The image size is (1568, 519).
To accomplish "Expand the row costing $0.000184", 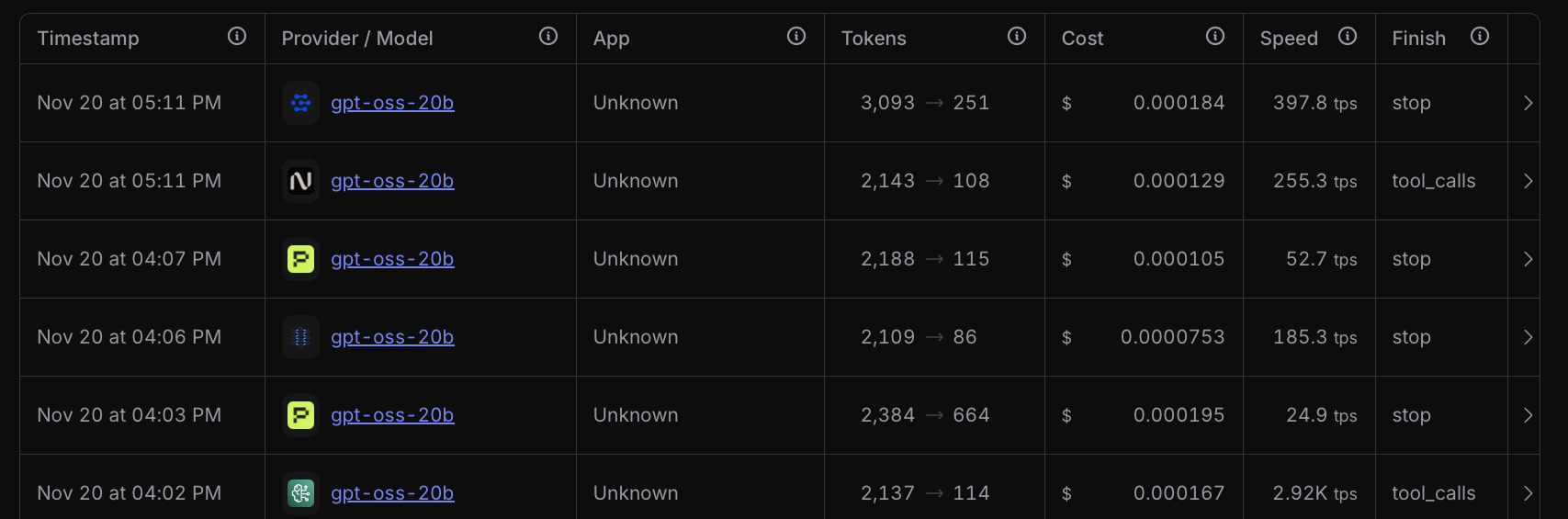I will coord(1528,103).
